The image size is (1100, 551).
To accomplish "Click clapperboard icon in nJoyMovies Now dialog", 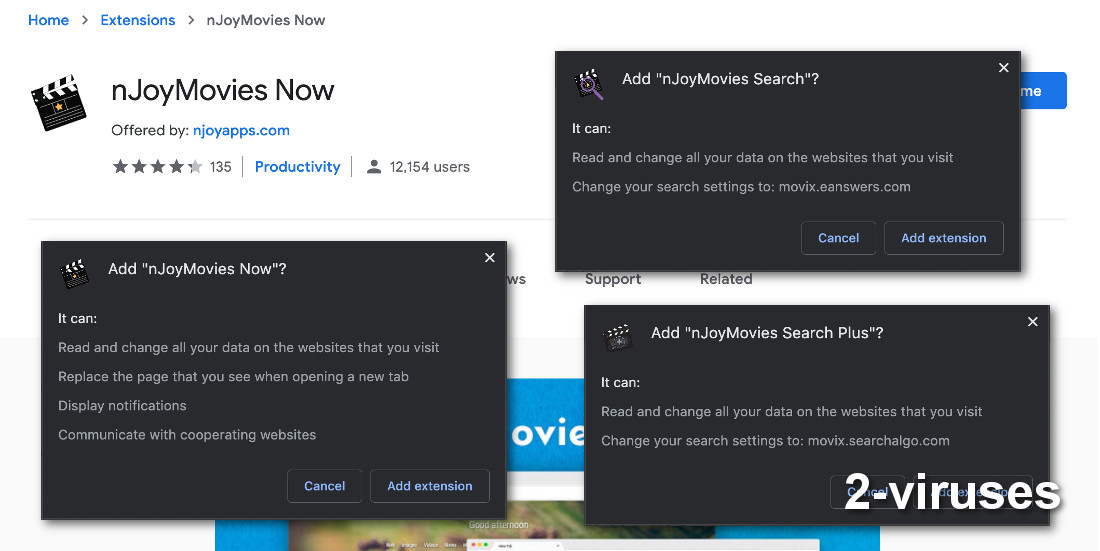I will [x=74, y=274].
